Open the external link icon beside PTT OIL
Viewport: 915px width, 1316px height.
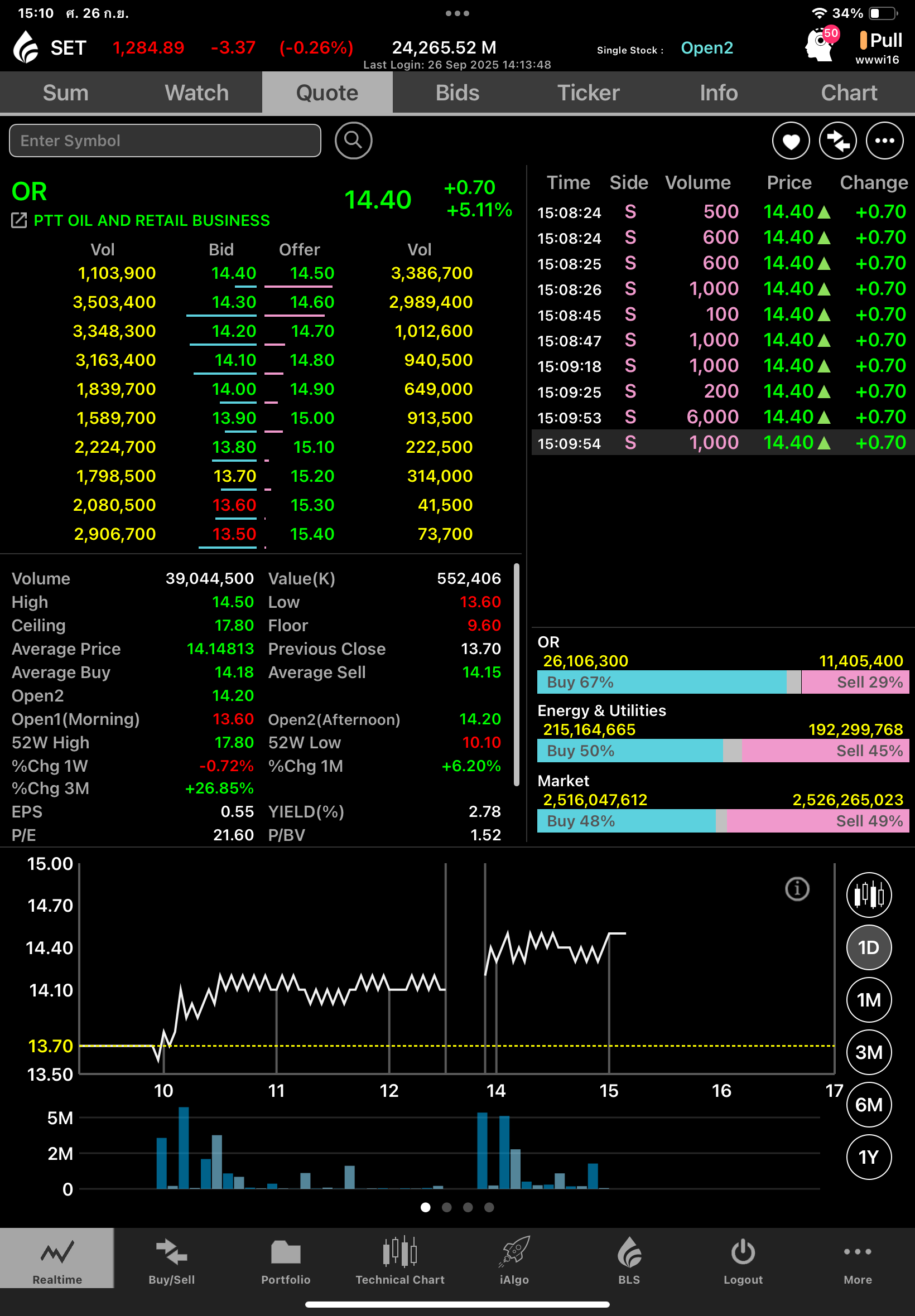[x=19, y=220]
